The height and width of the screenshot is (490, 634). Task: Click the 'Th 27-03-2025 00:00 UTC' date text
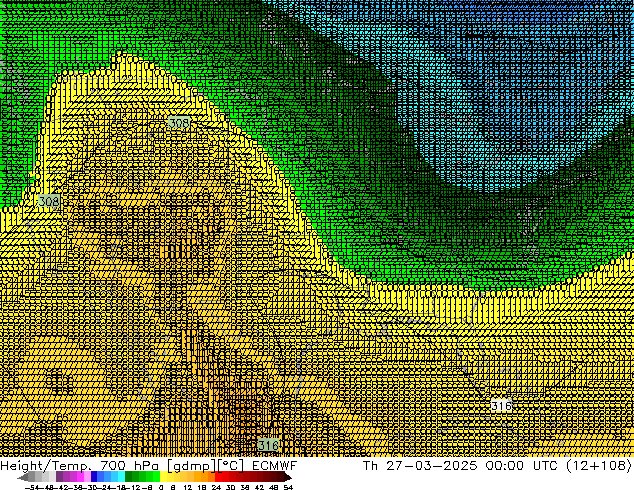[x=460, y=466]
